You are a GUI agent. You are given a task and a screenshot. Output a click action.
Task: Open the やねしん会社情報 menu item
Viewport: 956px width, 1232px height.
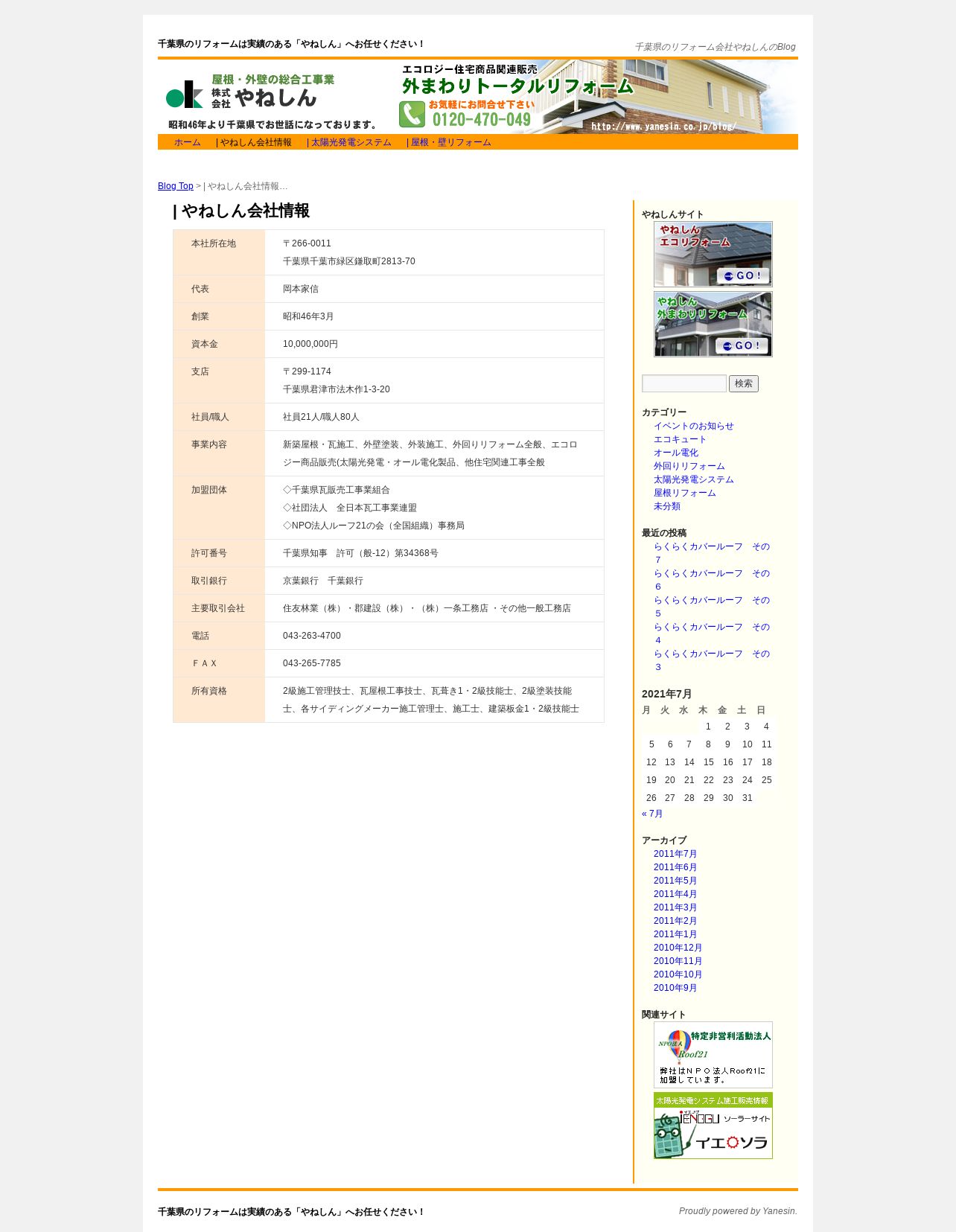tap(254, 142)
